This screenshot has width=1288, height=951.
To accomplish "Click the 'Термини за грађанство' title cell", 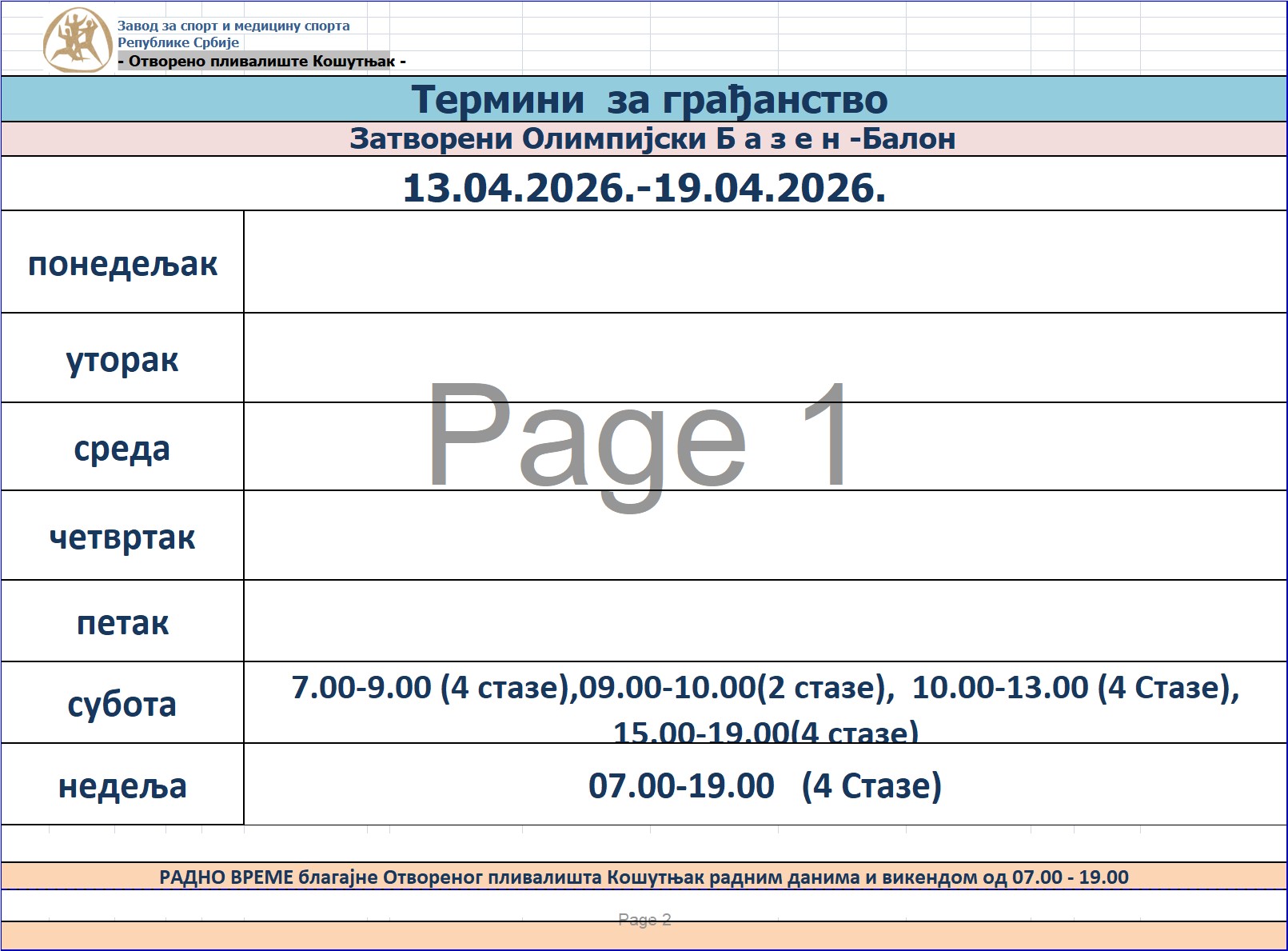I will click(x=648, y=100).
